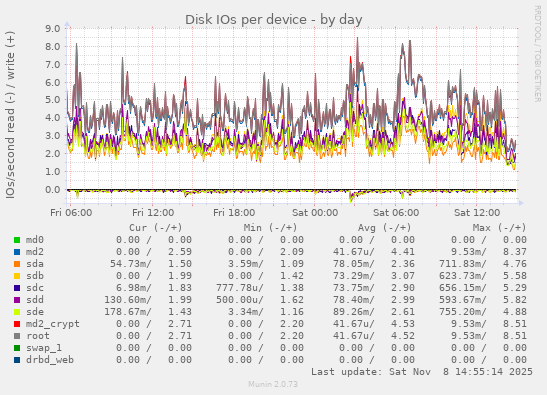
Task: Click the 'sda' legend label
Action: [35, 264]
